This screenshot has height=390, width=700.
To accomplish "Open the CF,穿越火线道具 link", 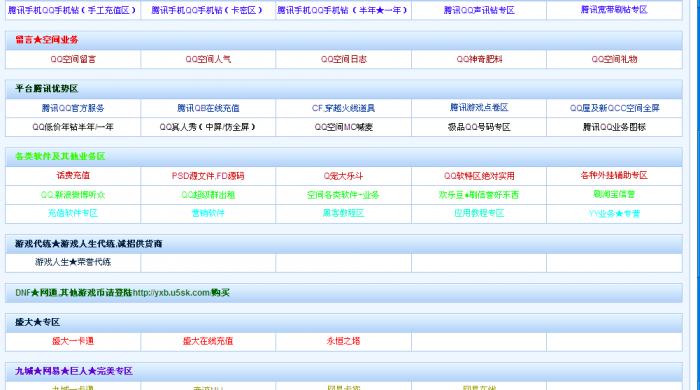I will click(x=343, y=108).
